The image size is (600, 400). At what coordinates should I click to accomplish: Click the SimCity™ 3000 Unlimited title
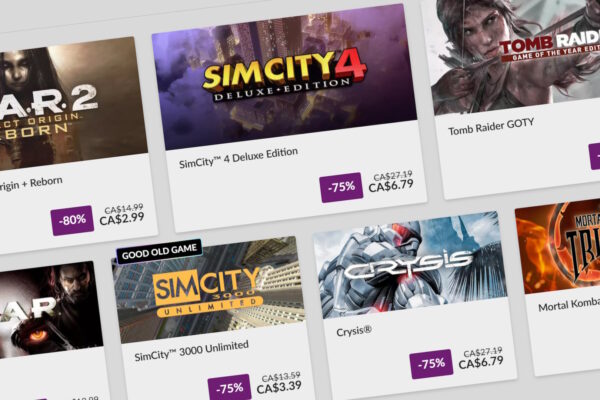191,347
